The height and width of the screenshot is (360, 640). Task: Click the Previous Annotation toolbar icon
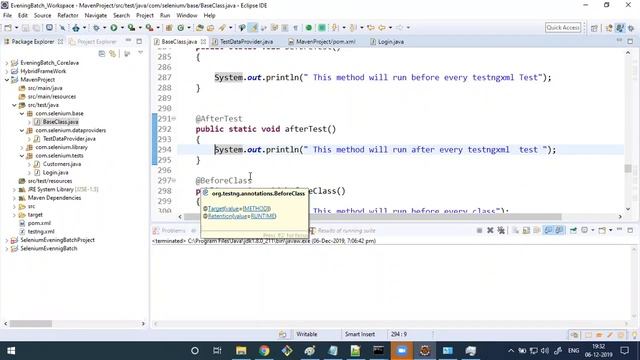353,28
